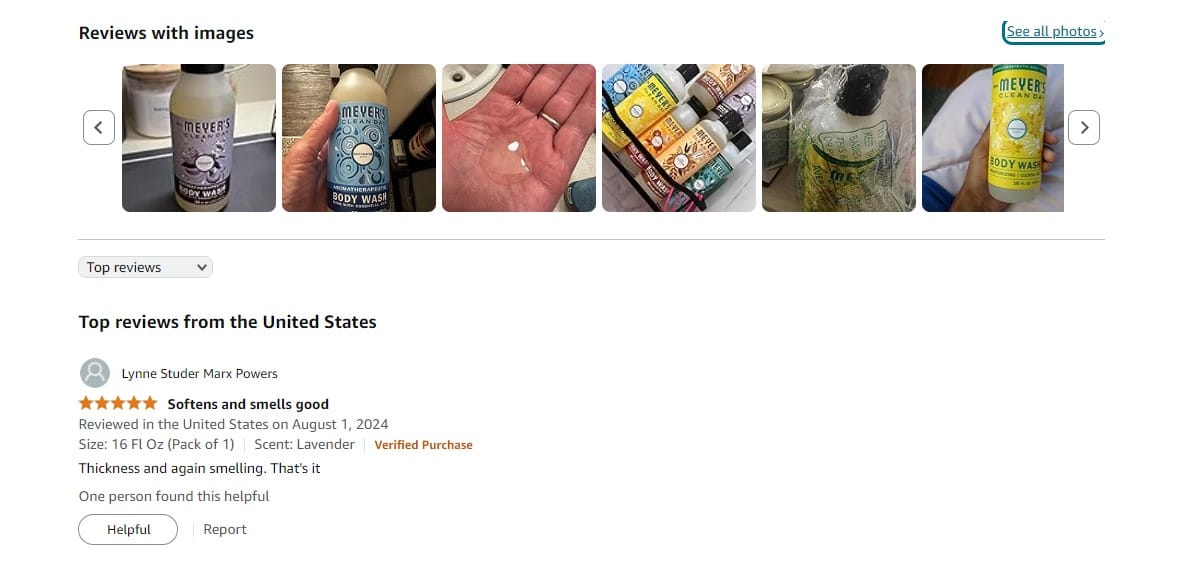Open the reviewer name Lynne Studer Marx Powers
Screen dimensions: 1177x561
pos(200,373)
